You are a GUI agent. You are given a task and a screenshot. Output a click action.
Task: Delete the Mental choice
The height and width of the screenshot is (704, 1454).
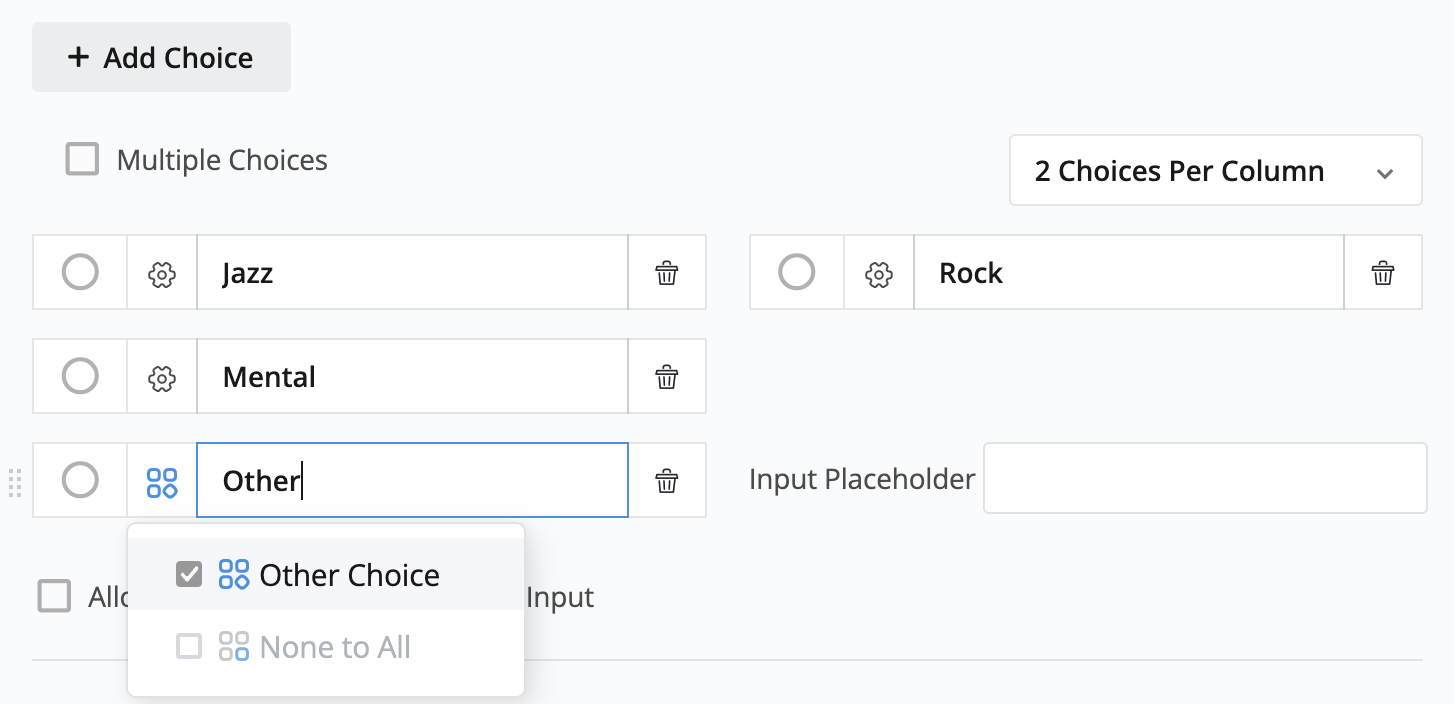click(667, 377)
